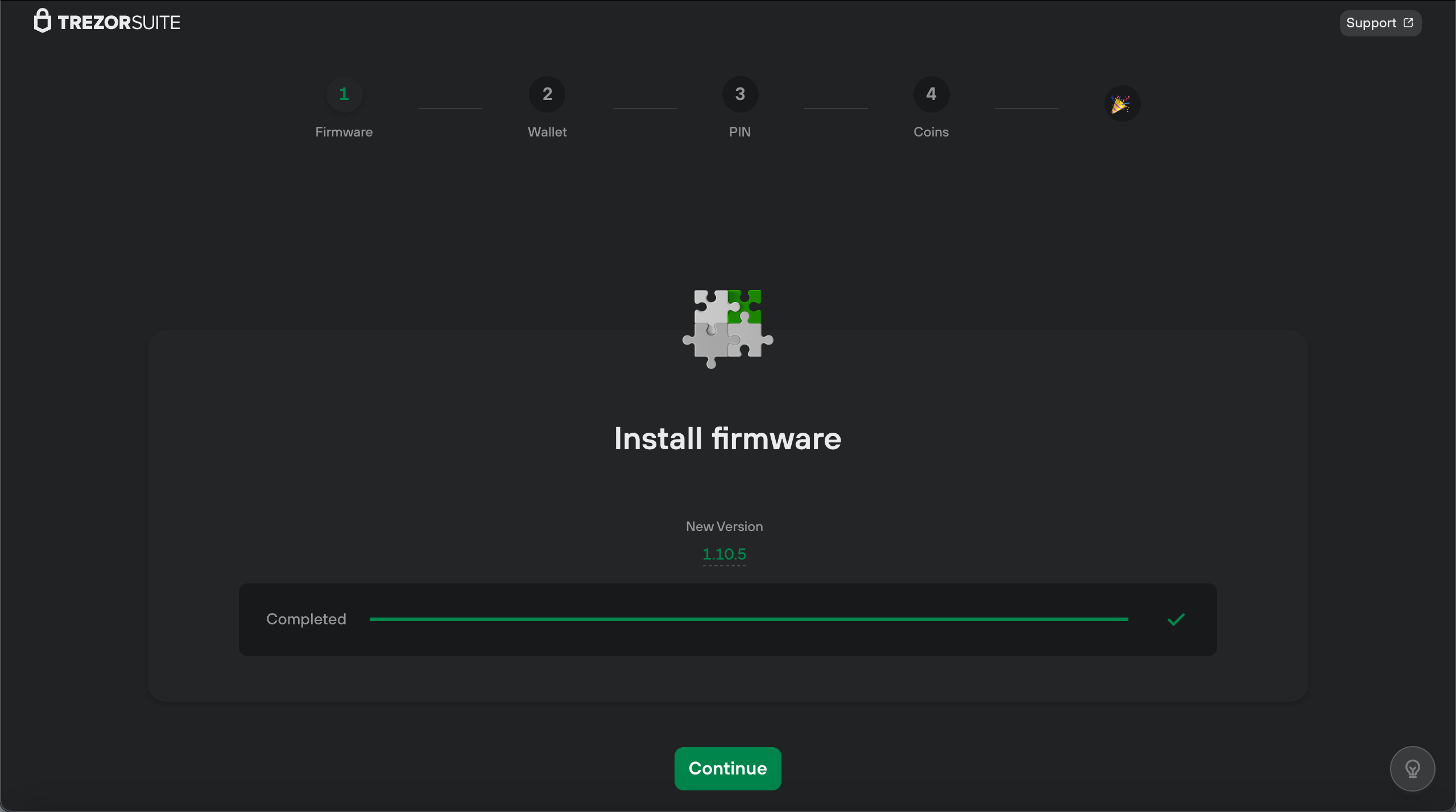This screenshot has height=812, width=1456.
Task: Click the Support external link icon
Action: click(1408, 23)
